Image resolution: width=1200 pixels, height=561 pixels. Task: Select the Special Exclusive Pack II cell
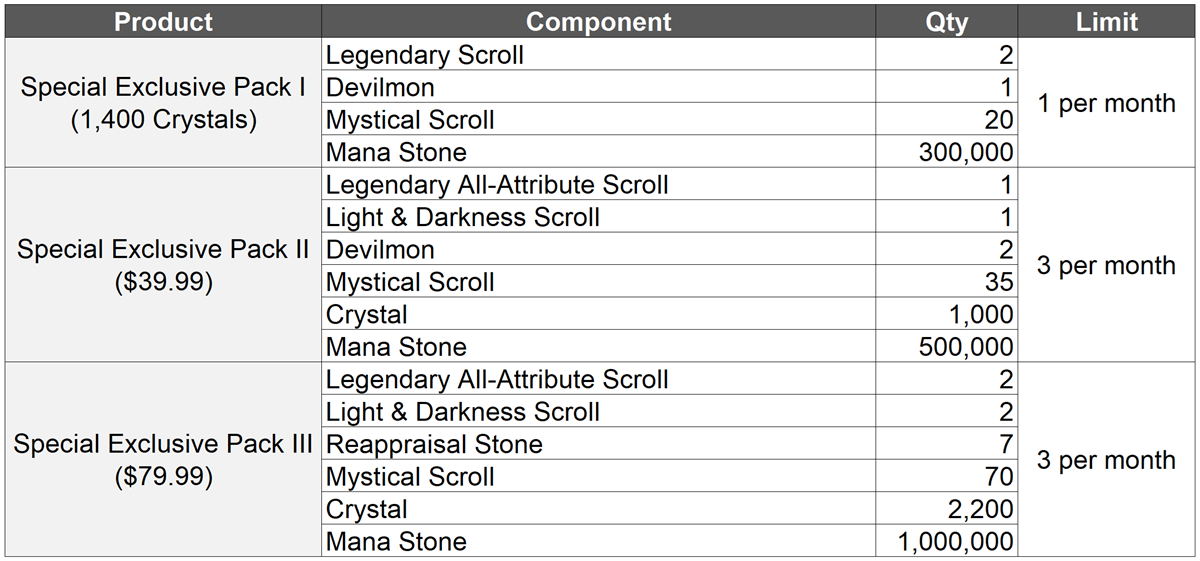[163, 266]
